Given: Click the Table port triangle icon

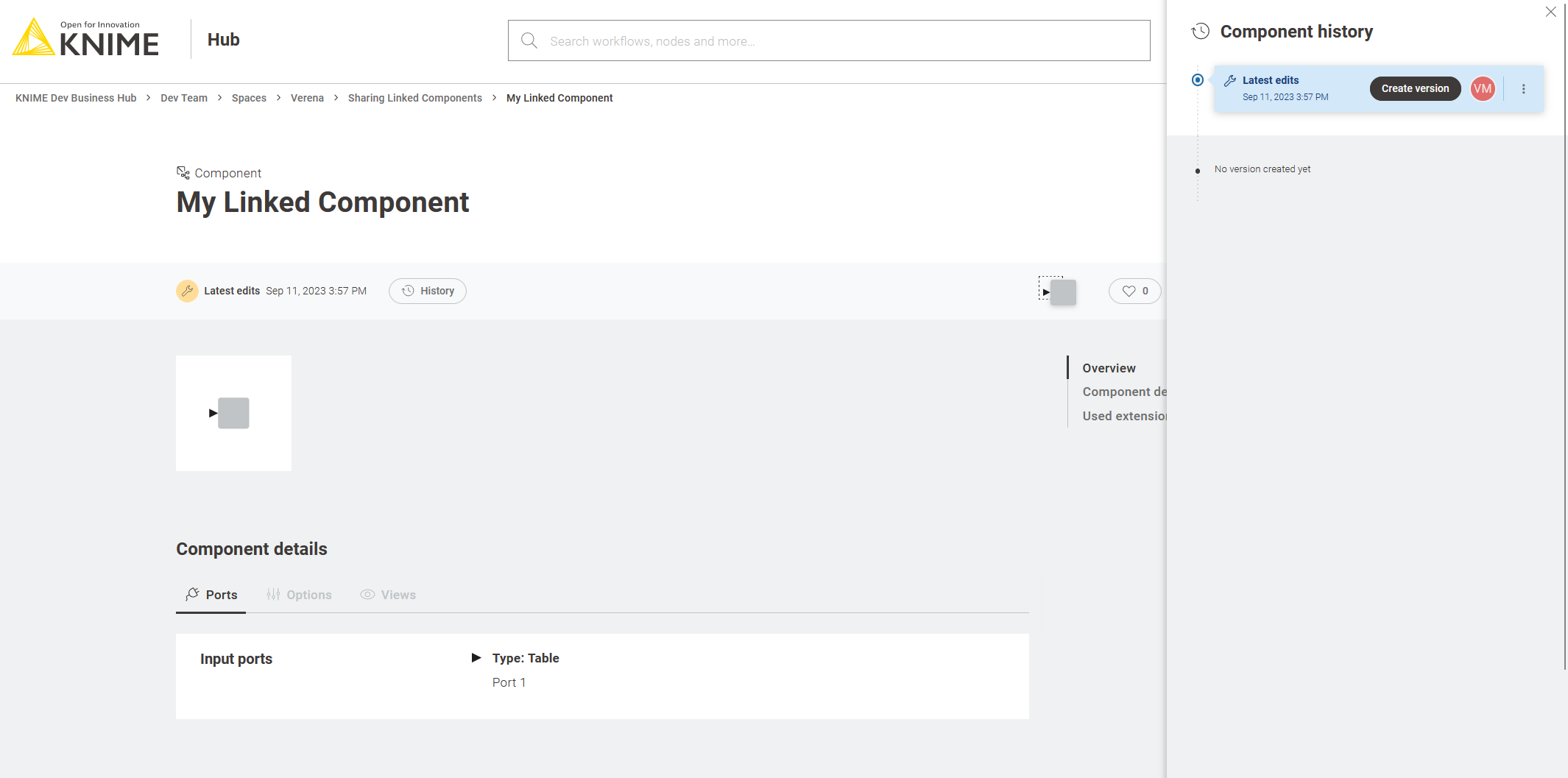Looking at the screenshot, I should 476,657.
